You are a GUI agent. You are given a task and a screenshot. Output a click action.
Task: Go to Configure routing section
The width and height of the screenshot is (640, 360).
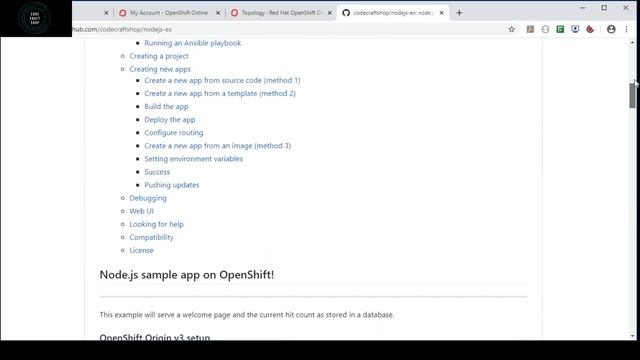[173, 133]
